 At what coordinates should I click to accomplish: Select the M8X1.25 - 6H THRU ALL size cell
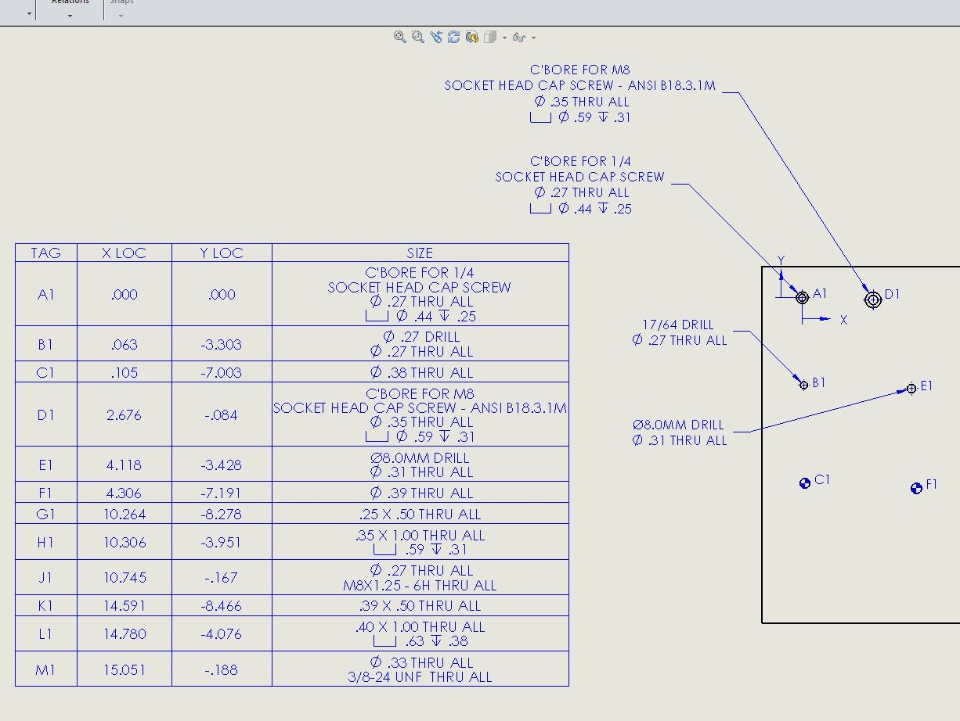(x=420, y=578)
